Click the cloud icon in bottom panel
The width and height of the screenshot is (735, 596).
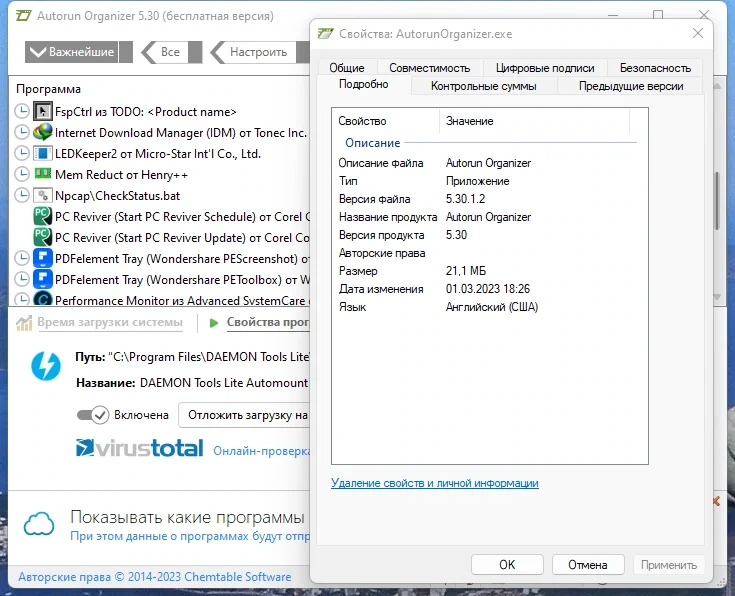coord(39,524)
